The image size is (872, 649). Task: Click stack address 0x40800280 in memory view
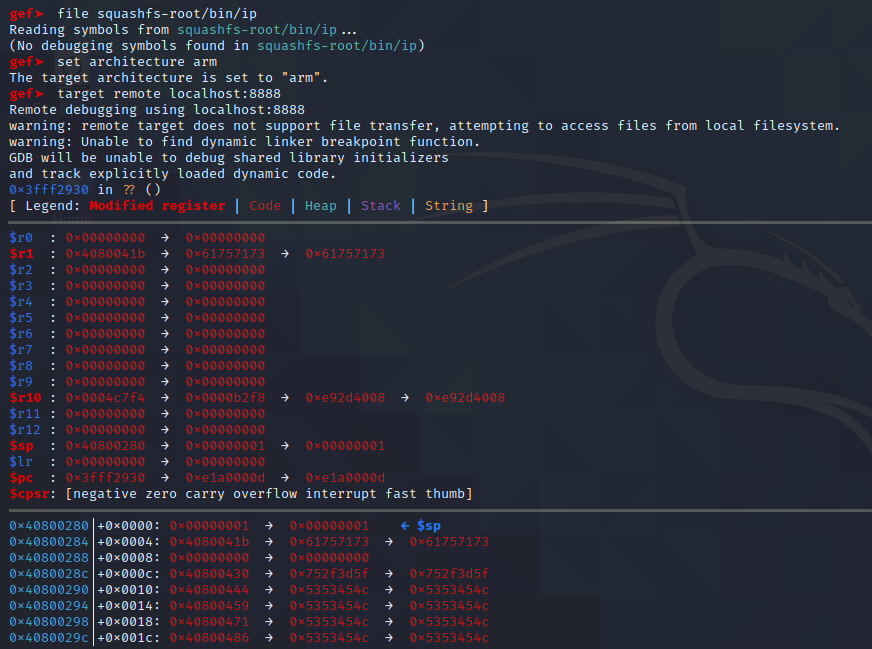[47, 525]
